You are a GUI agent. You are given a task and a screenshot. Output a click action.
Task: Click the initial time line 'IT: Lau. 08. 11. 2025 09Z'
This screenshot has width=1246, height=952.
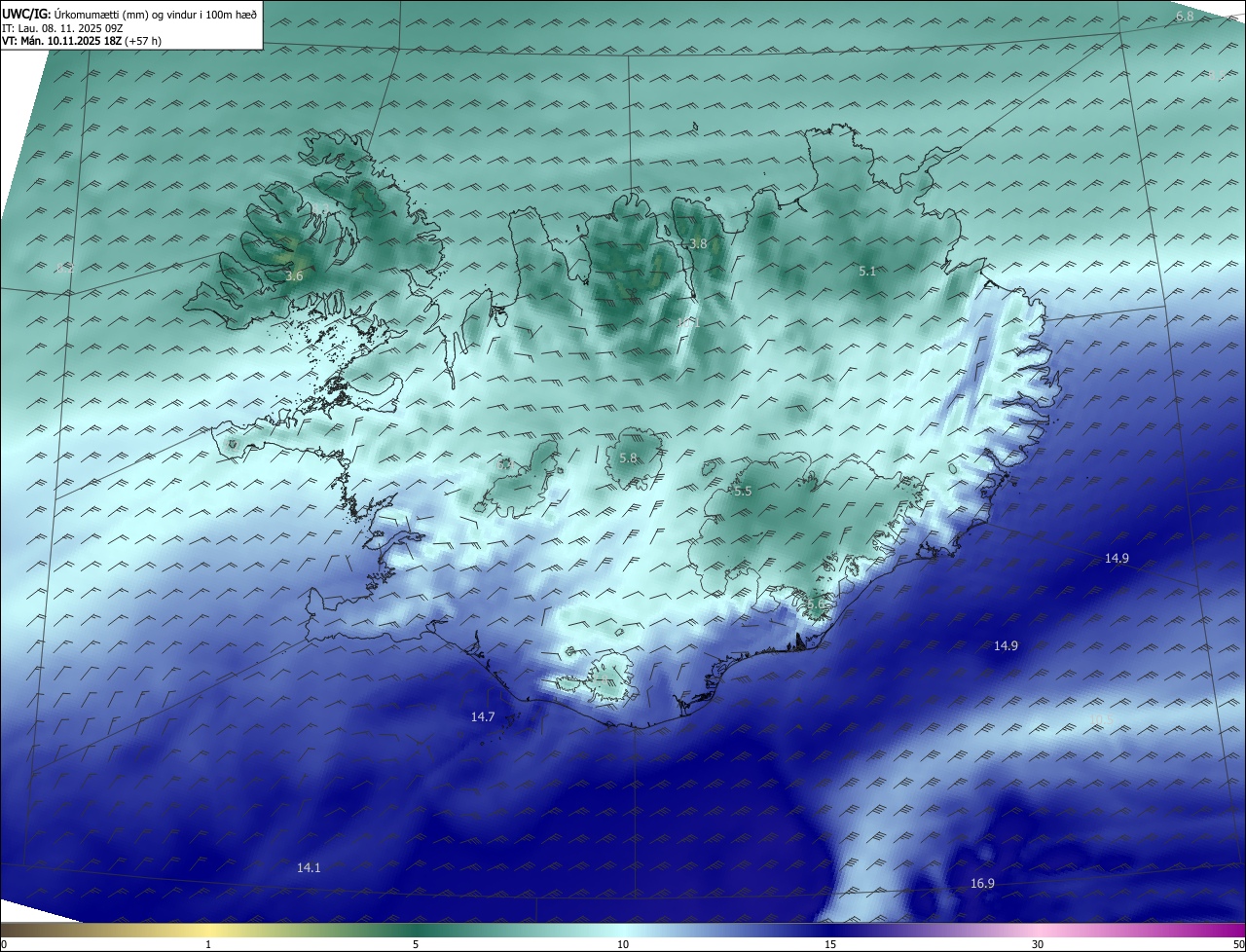click(62, 28)
